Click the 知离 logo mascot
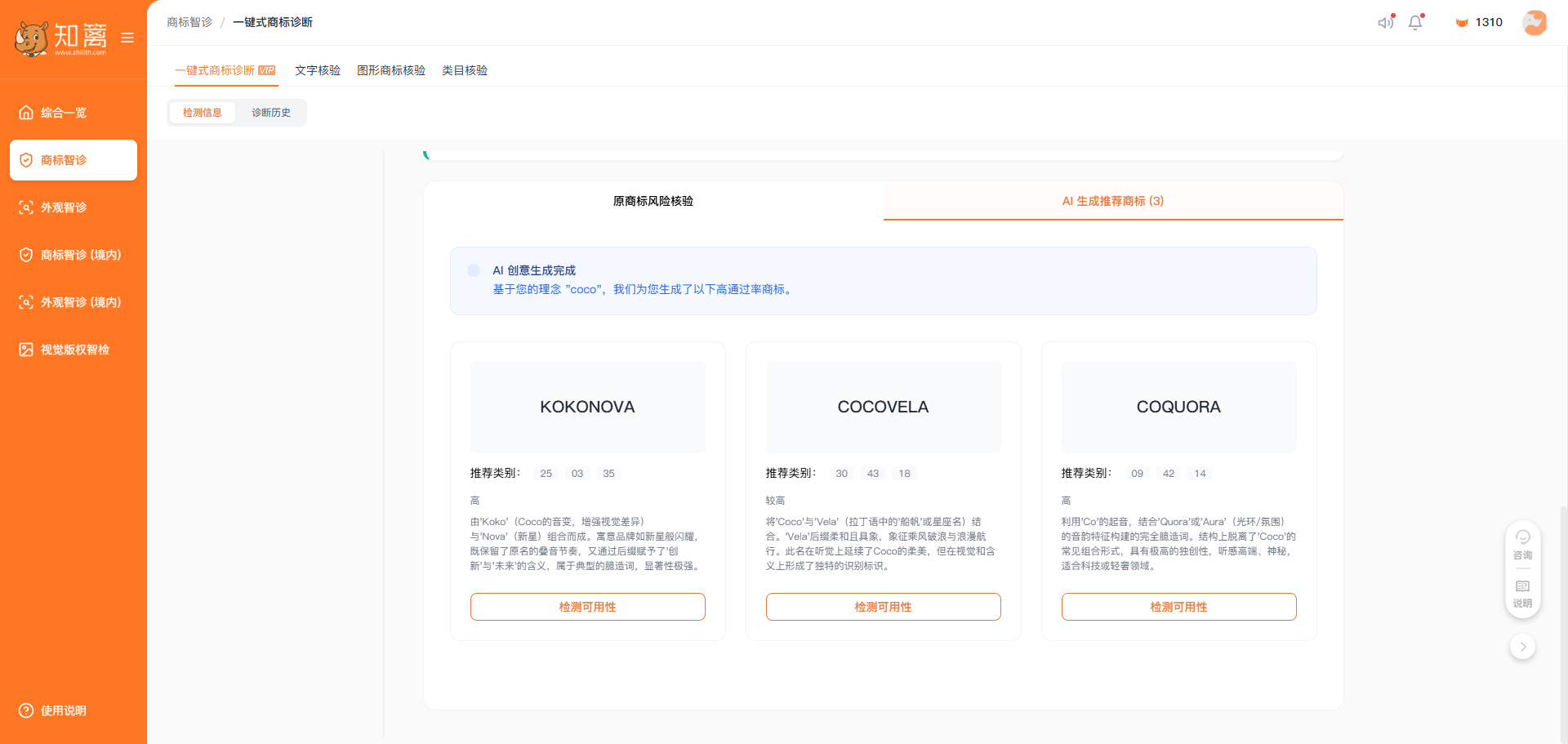 [x=32, y=38]
